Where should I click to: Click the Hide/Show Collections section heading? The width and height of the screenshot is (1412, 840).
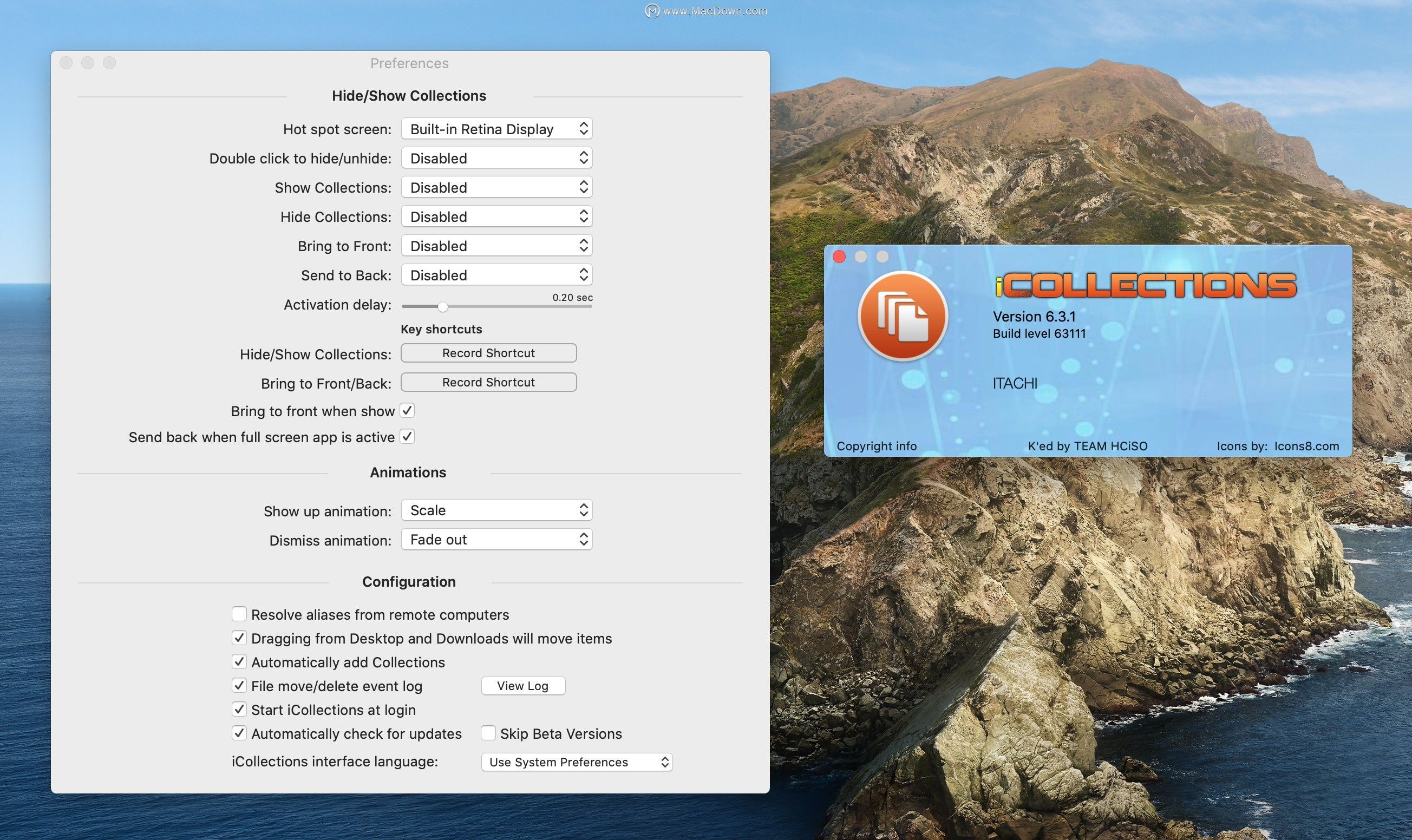(x=409, y=96)
